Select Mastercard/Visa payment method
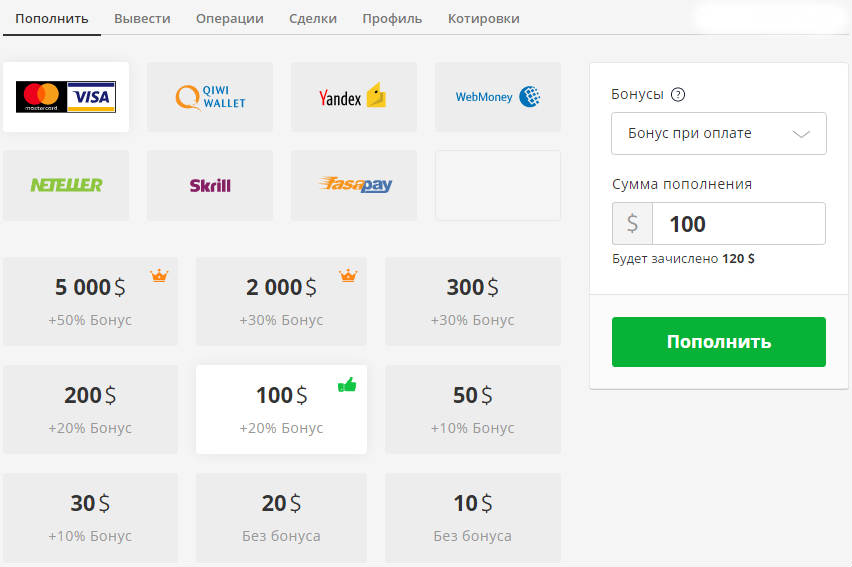852x567 pixels. (66, 97)
